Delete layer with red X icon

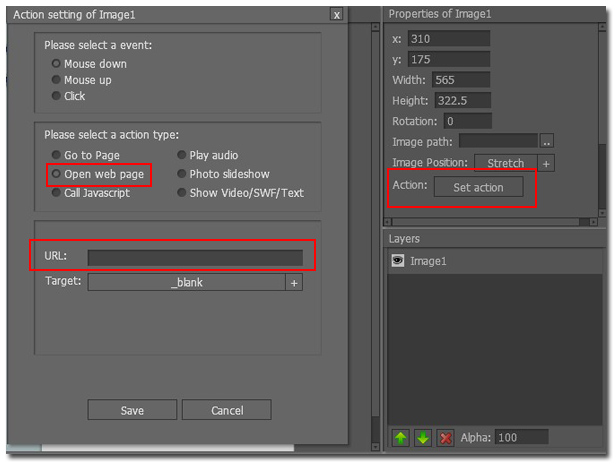point(445,437)
